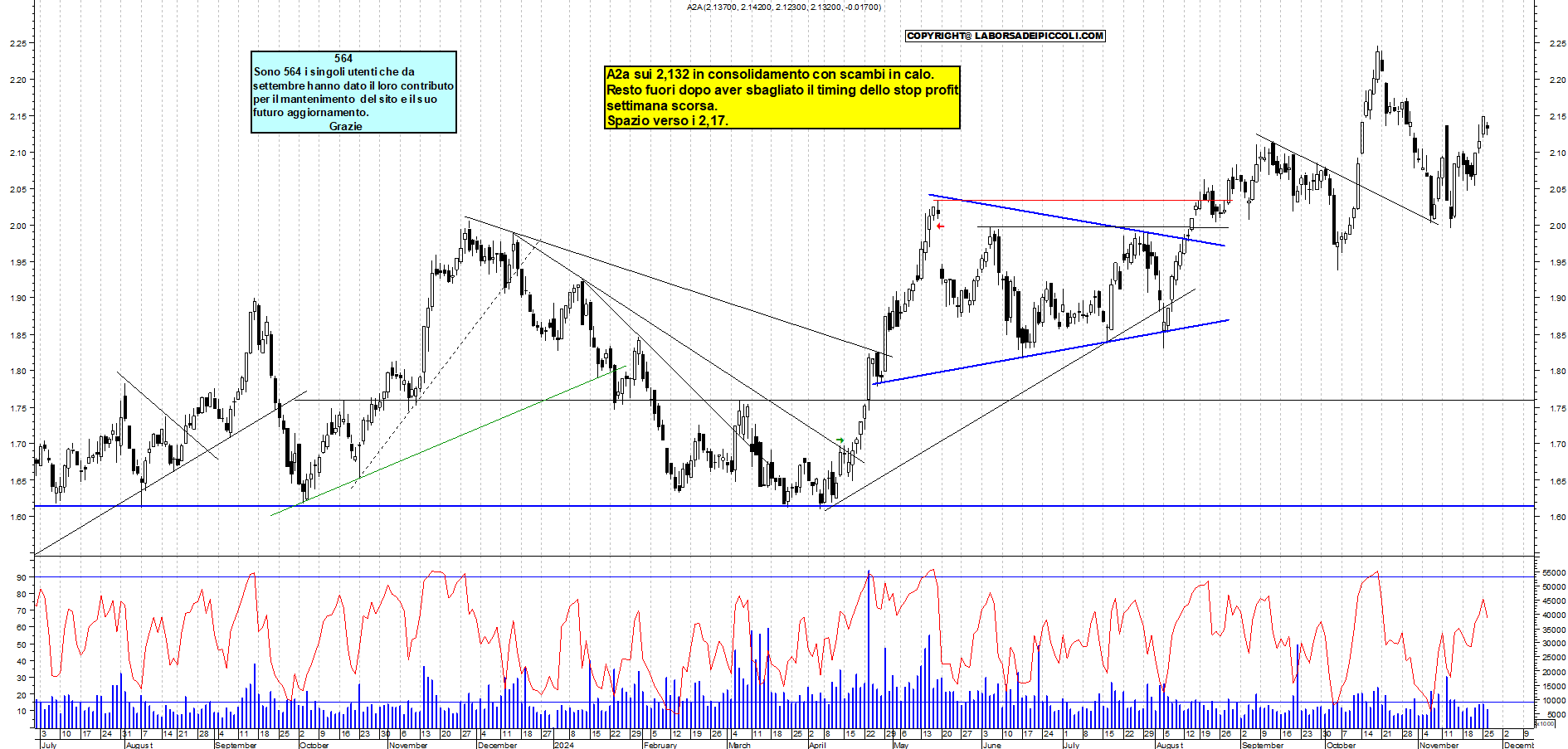
Task: Click the 40000 volume scale label
Action: click(1554, 615)
